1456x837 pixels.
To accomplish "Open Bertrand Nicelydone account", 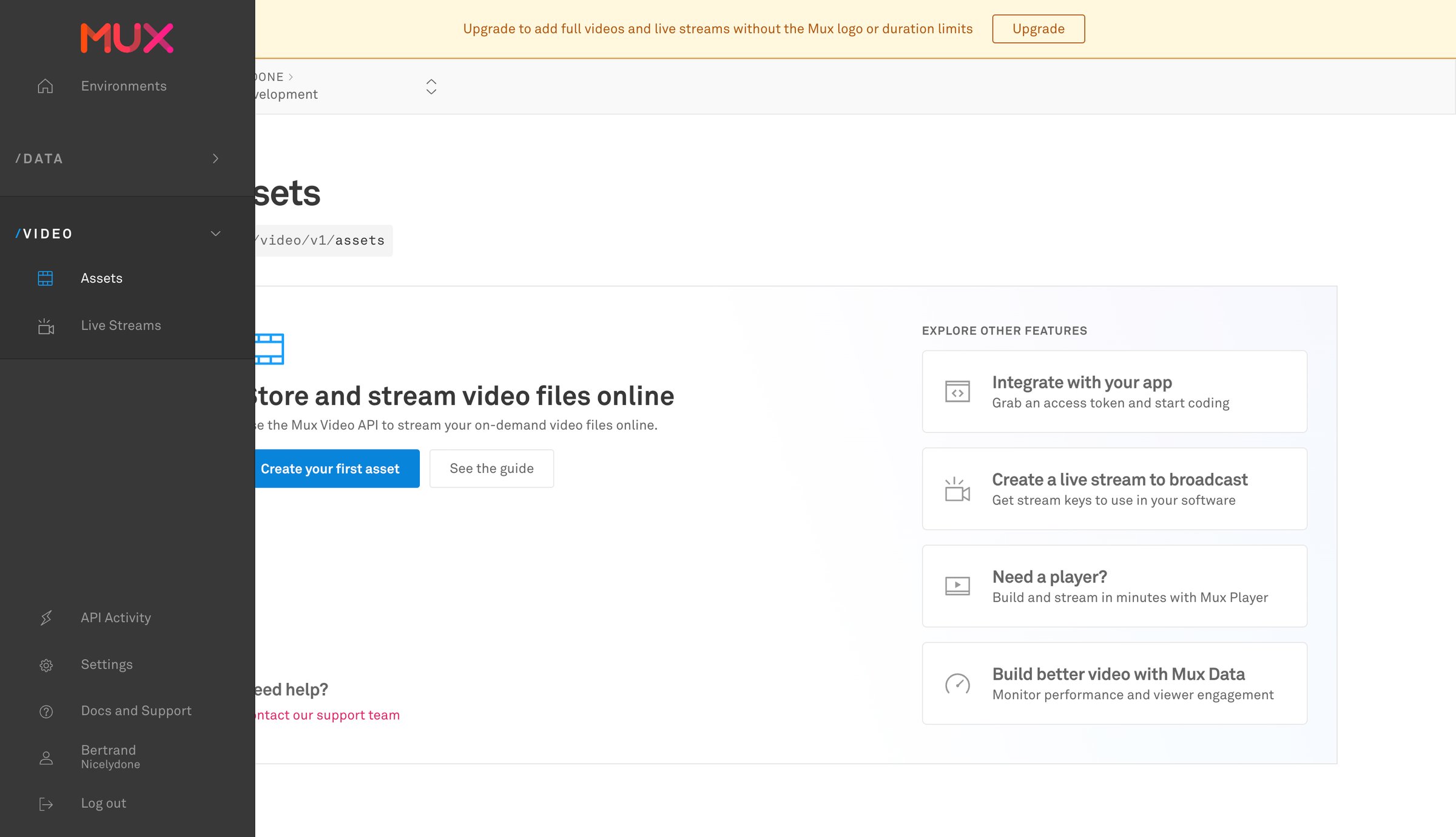I will [110, 757].
